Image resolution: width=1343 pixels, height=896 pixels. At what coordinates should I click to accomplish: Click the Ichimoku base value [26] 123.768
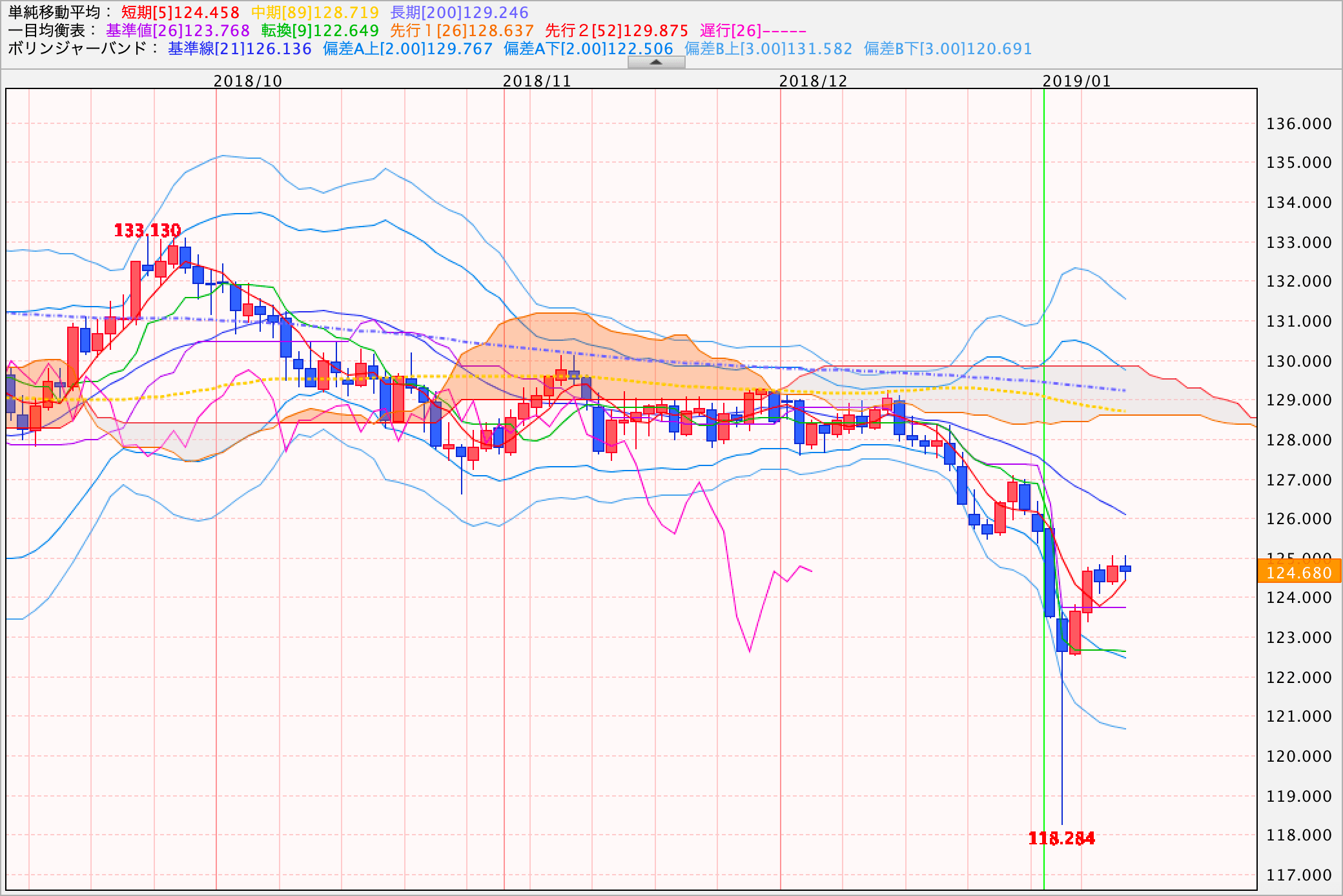pos(178,31)
